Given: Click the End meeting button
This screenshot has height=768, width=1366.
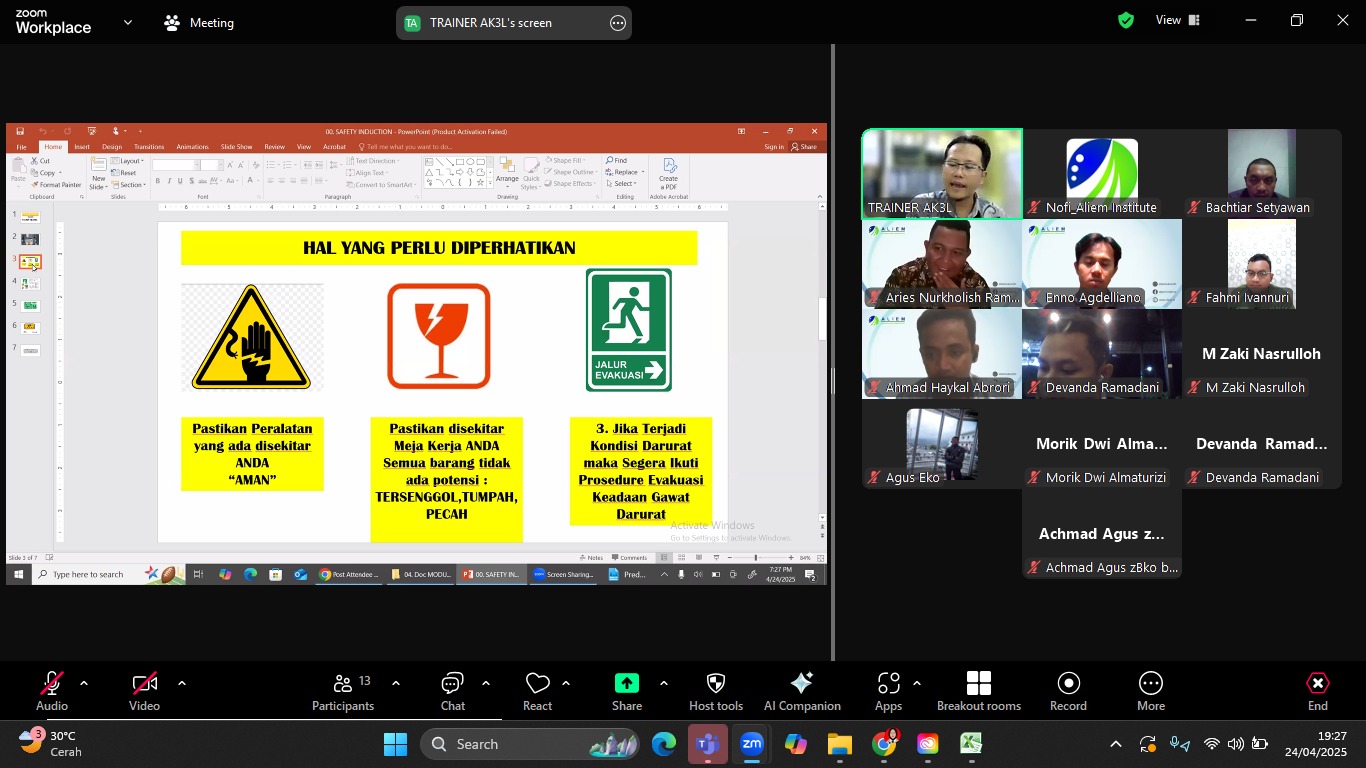Looking at the screenshot, I should (1318, 691).
